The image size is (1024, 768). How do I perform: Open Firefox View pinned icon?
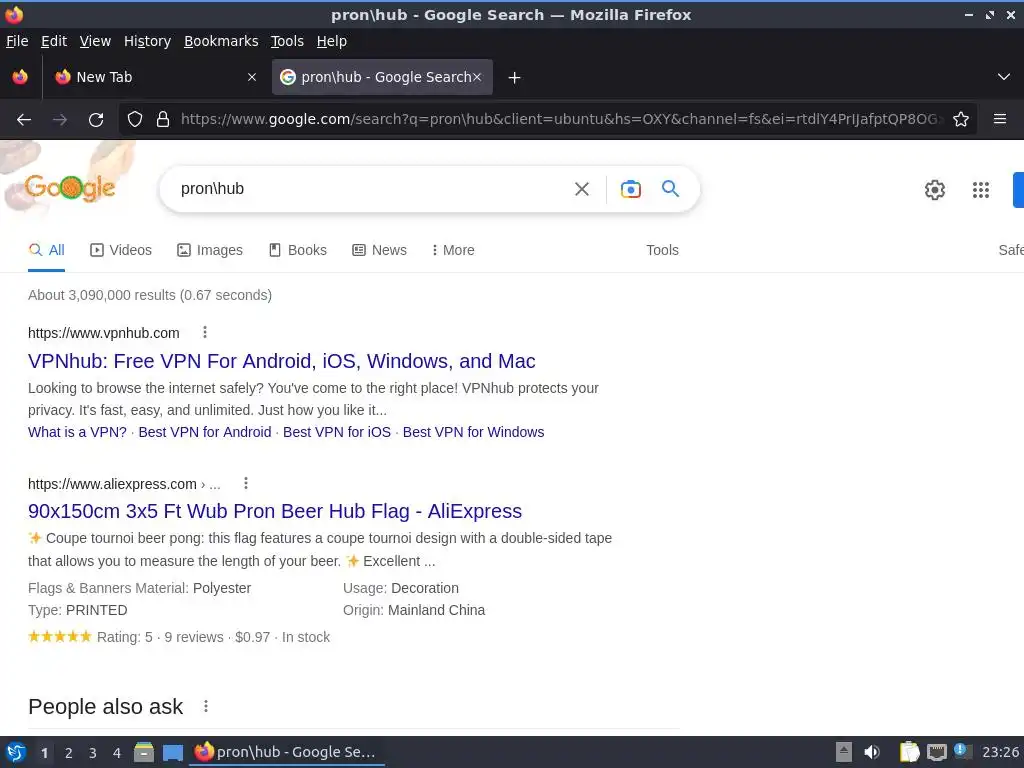(x=20, y=77)
